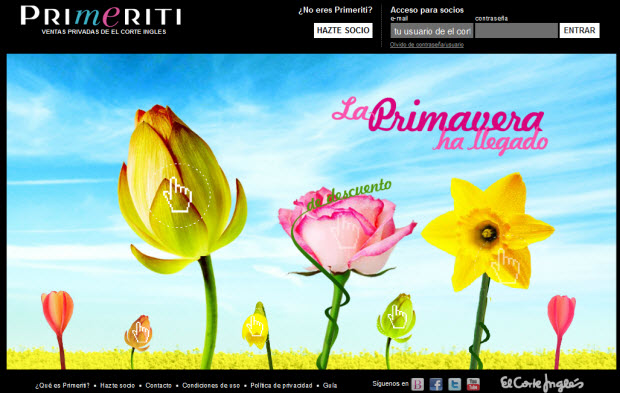Viewport: 620px width, 393px height.
Task: Open the Política de privacidad link
Action: pyautogui.click(x=281, y=385)
